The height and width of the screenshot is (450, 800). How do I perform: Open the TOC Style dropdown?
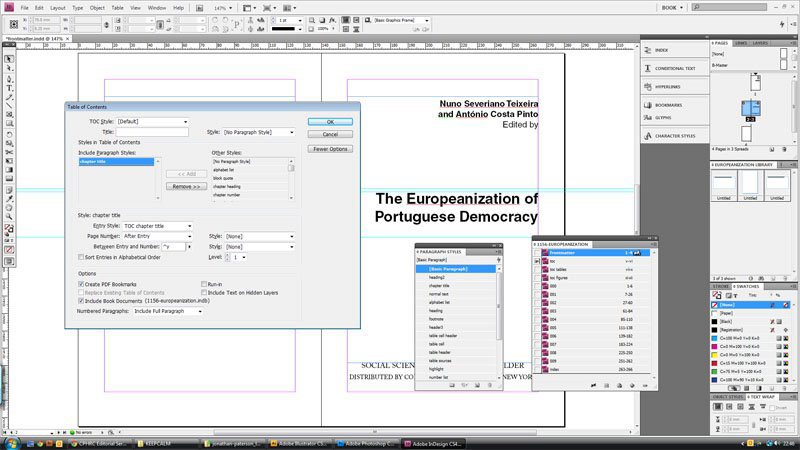152,121
